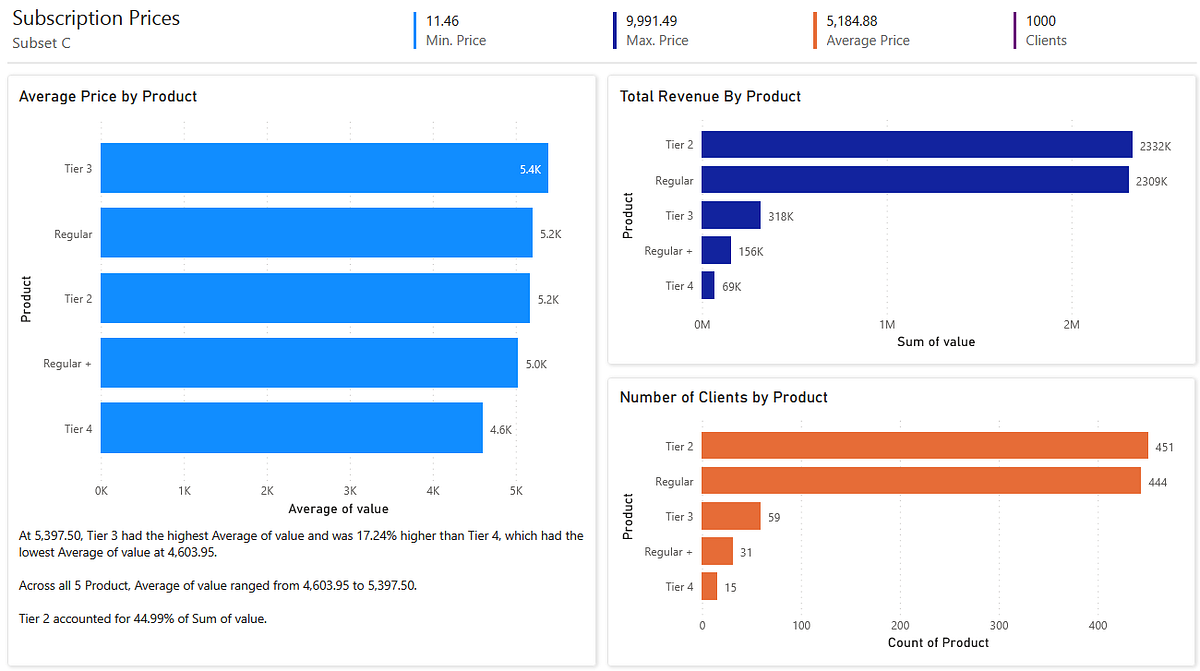This screenshot has height=671, width=1200.
Task: Select the Sum of value axis title
Action: (935, 341)
